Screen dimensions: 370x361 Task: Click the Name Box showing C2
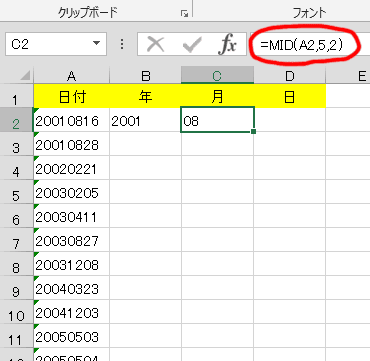[56, 44]
